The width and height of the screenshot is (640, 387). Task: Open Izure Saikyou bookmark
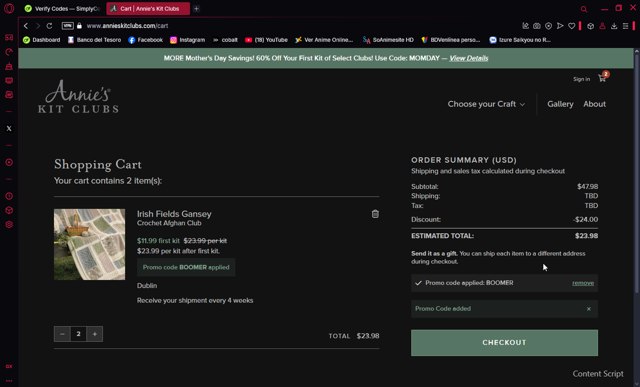[x=520, y=40]
